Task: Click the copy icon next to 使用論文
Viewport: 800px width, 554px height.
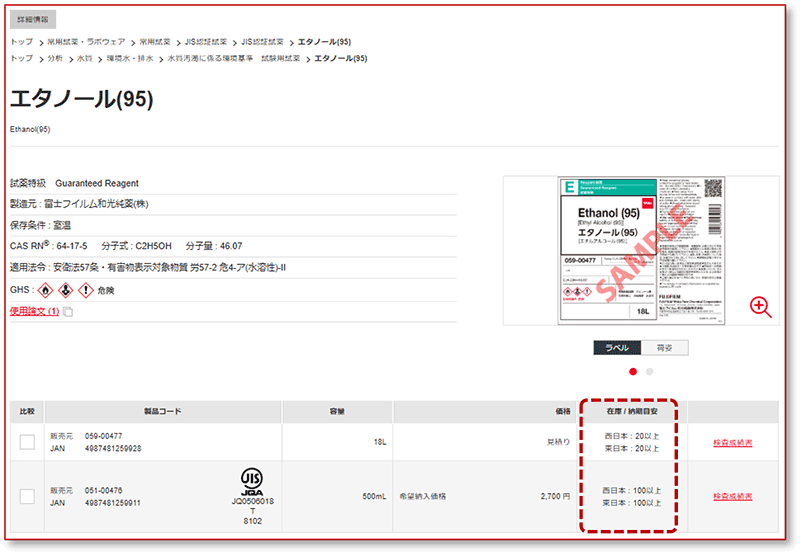Action: pyautogui.click(x=68, y=312)
